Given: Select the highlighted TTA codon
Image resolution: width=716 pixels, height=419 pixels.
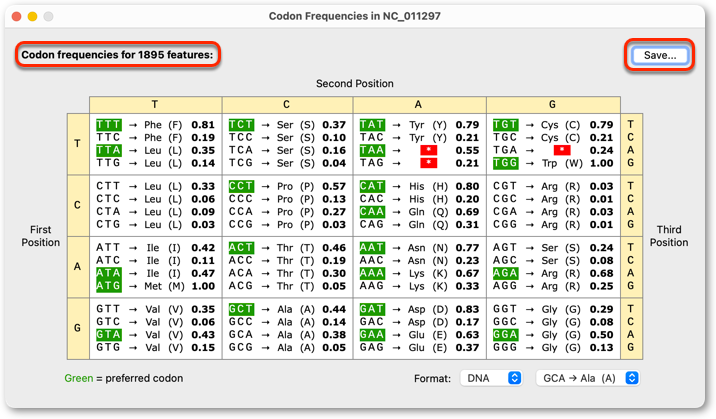Looking at the screenshot, I should coord(109,150).
